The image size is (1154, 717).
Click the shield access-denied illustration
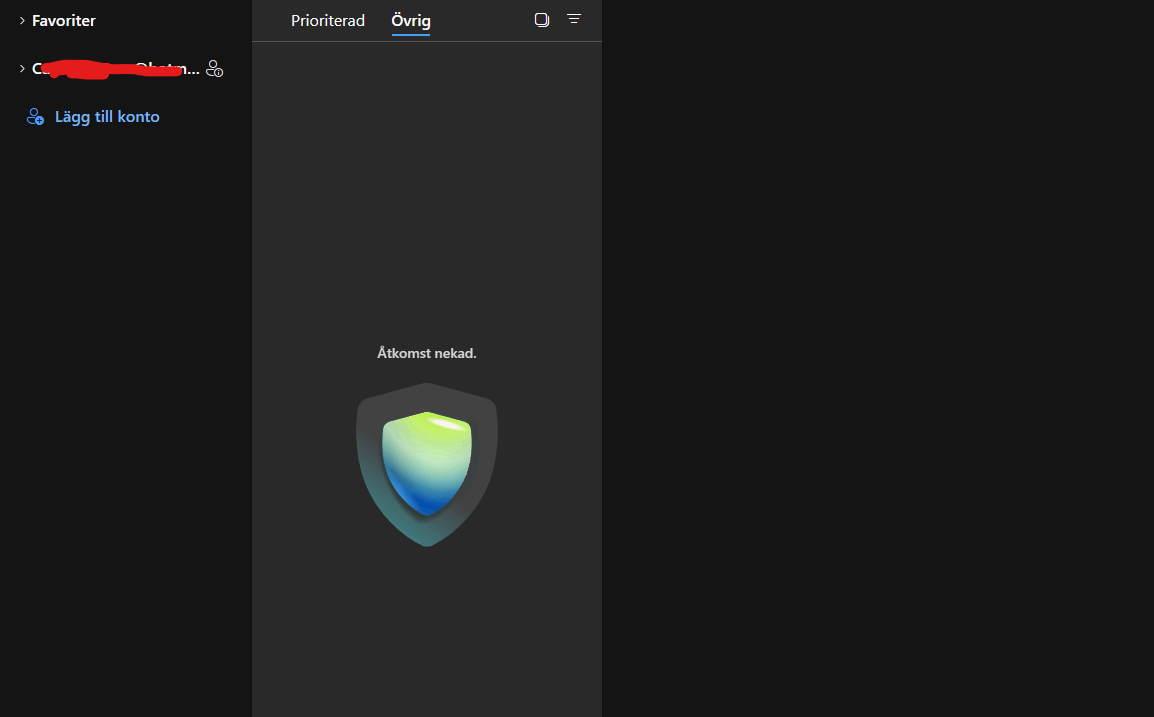coord(427,465)
